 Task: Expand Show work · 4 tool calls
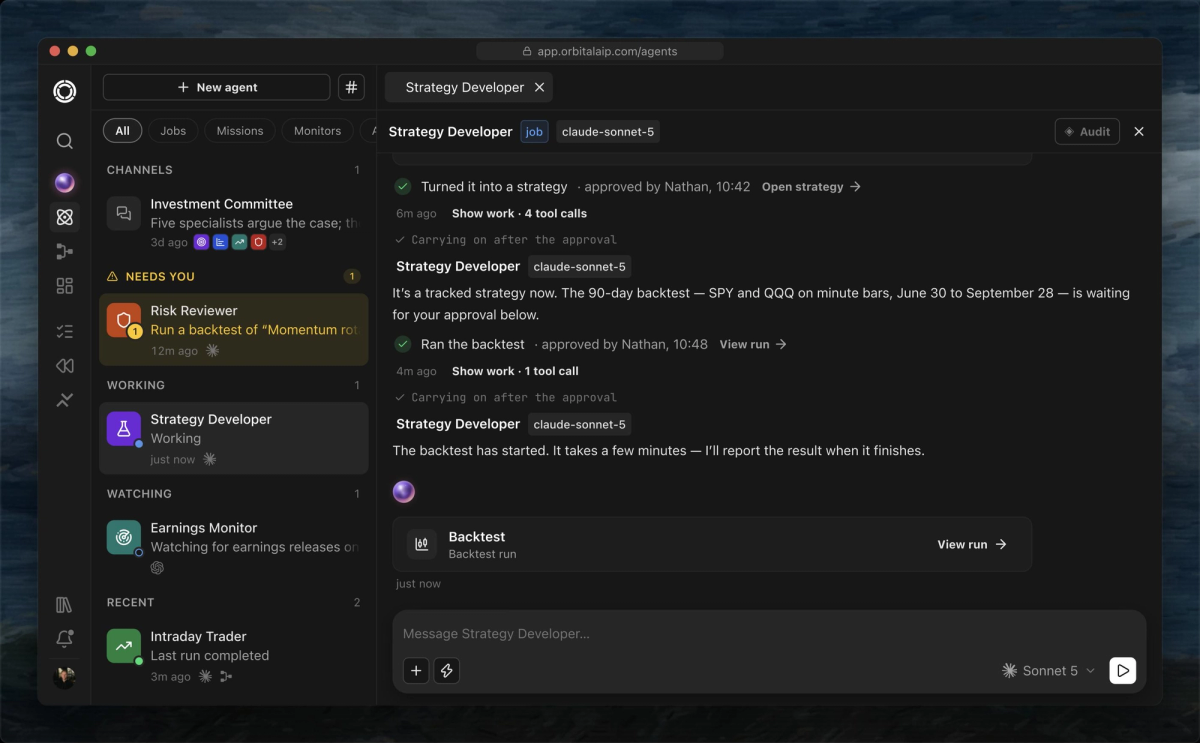pos(519,213)
